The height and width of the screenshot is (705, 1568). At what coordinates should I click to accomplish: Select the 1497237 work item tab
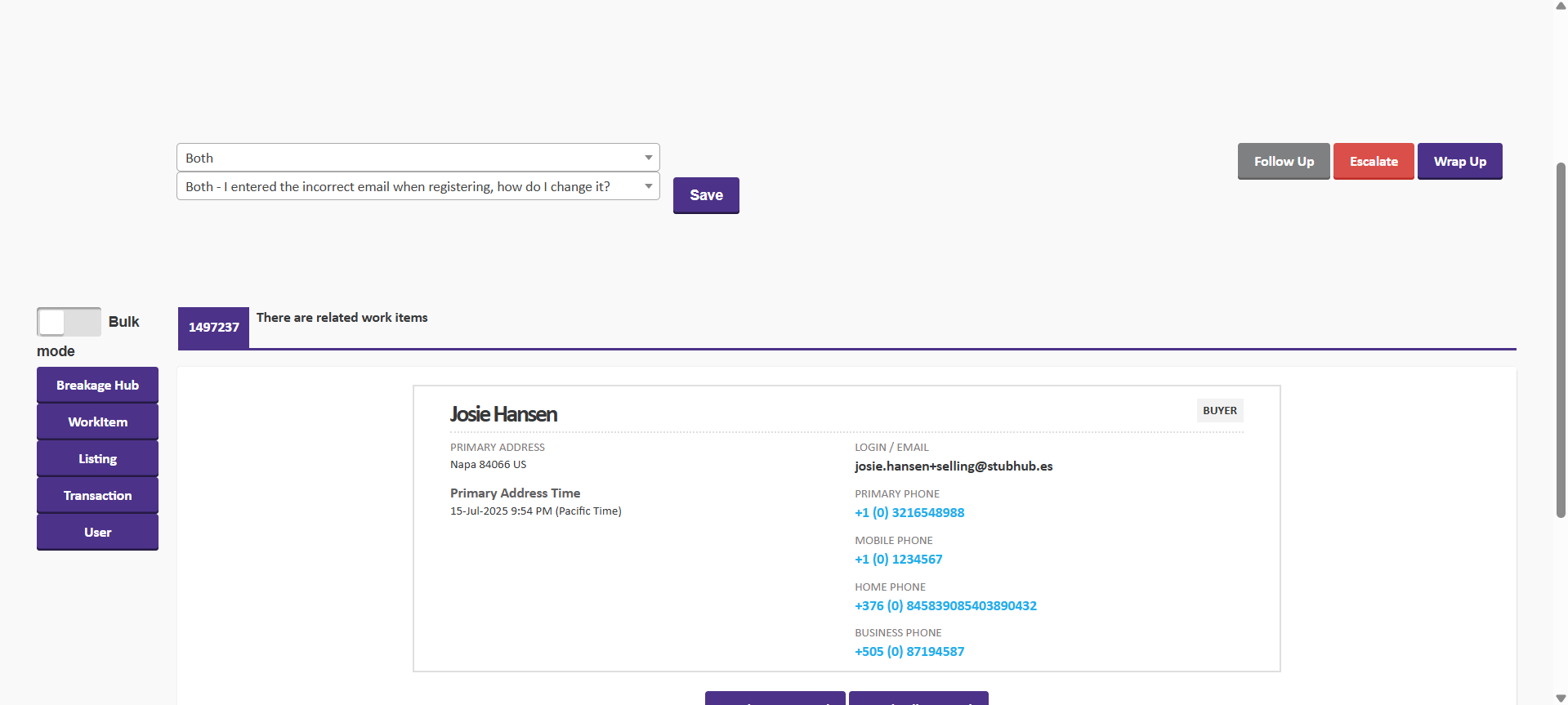coord(213,328)
